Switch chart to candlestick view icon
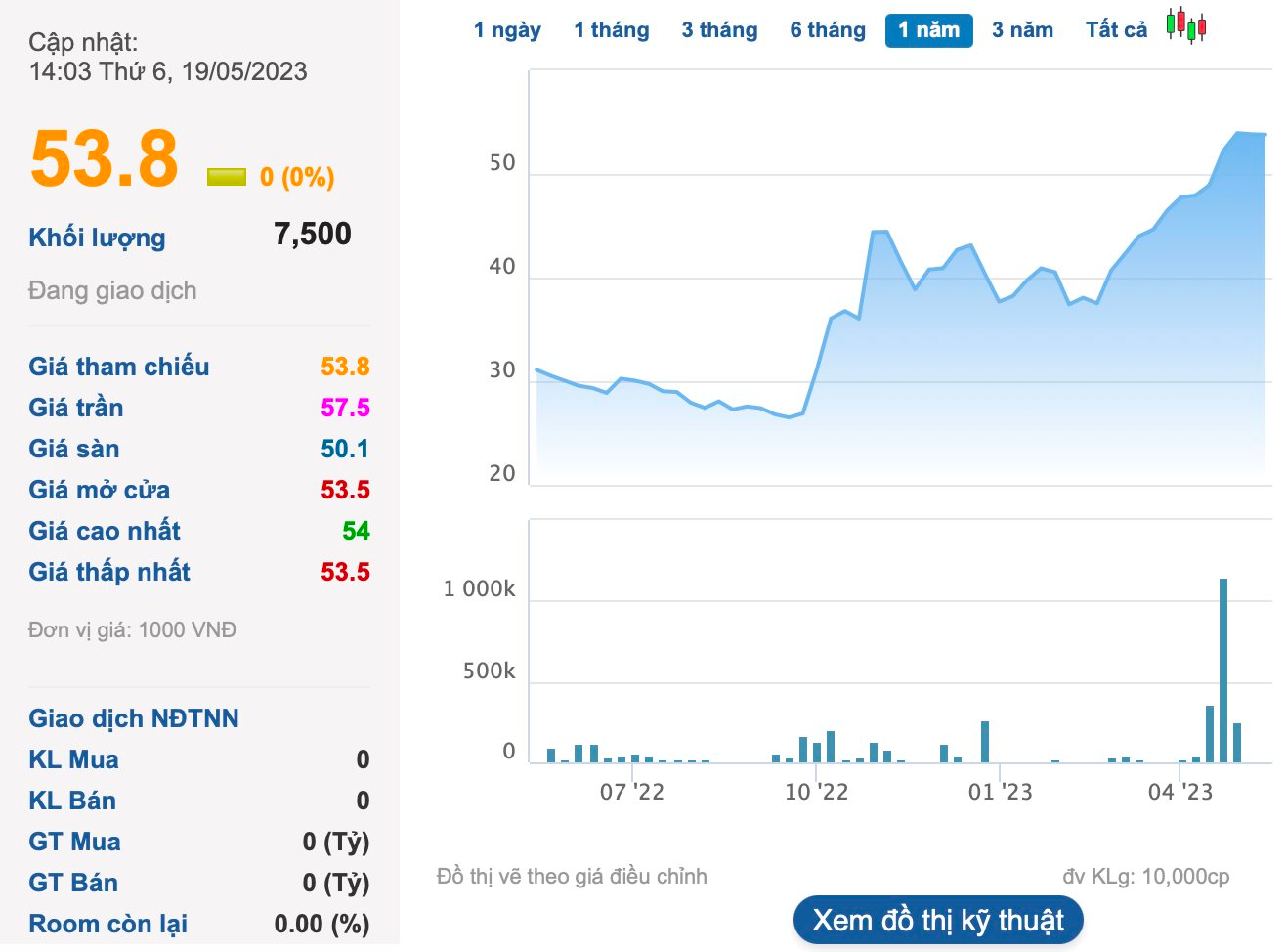Image resolution: width=1286 pixels, height=952 pixels. coord(1186,25)
